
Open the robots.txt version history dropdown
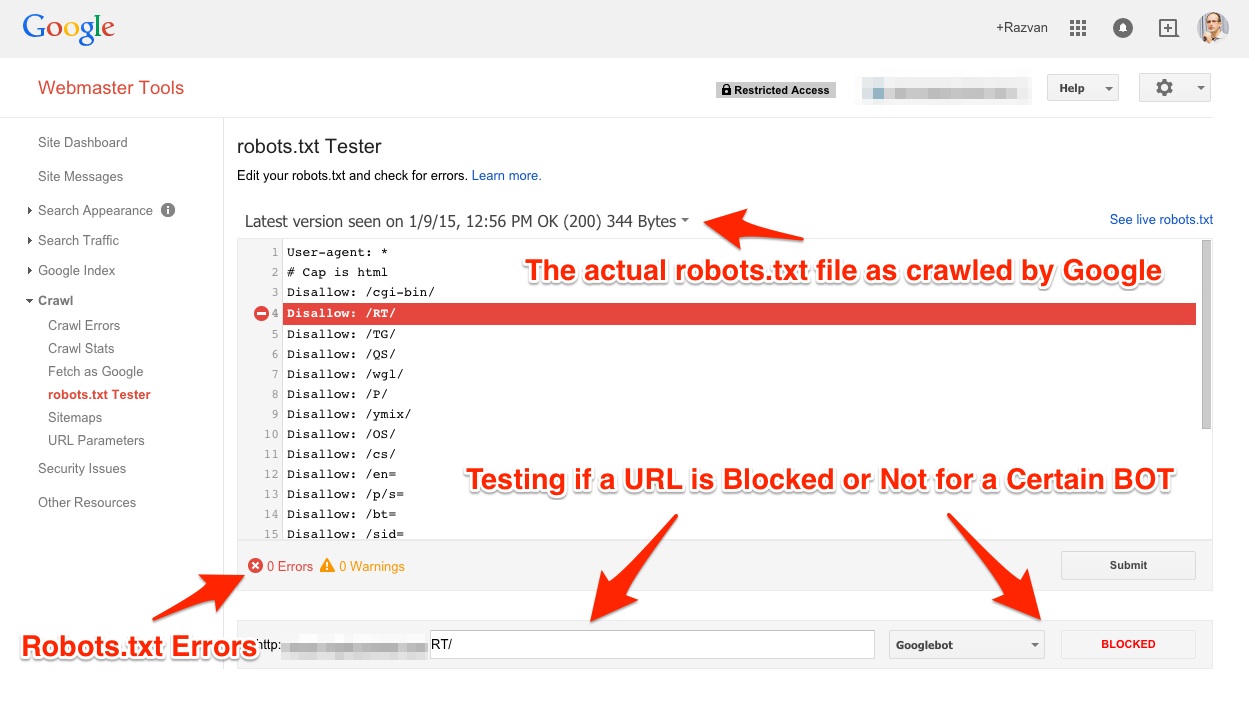pyautogui.click(x=685, y=221)
